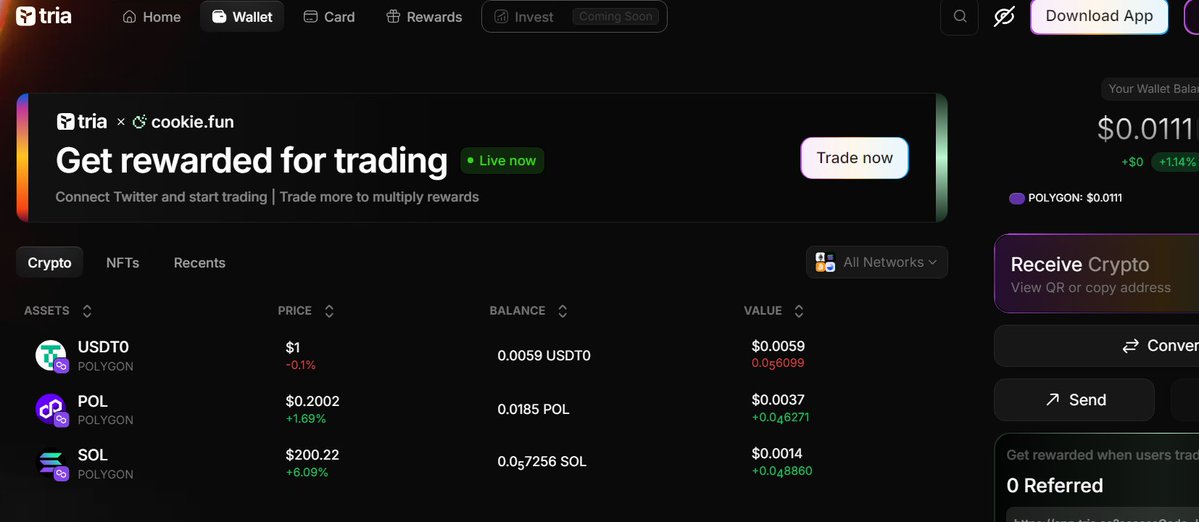Click the SOL token icon

click(51, 463)
